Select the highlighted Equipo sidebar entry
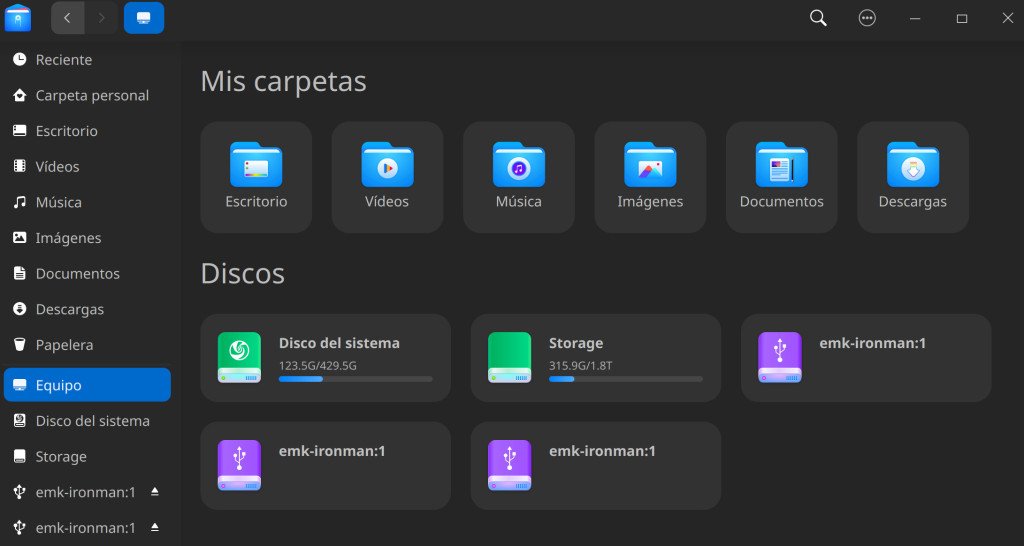 87,385
